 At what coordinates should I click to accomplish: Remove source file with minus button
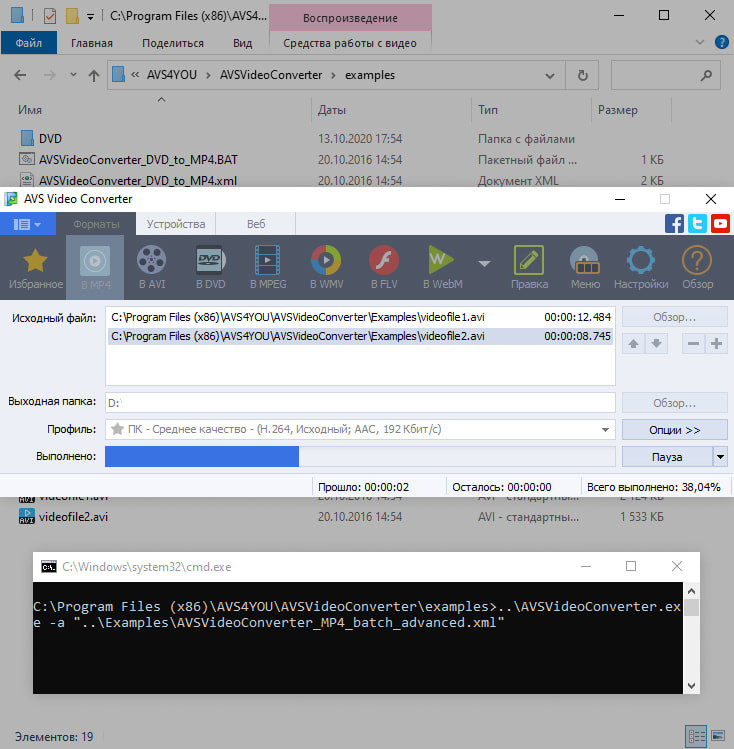tap(693, 343)
